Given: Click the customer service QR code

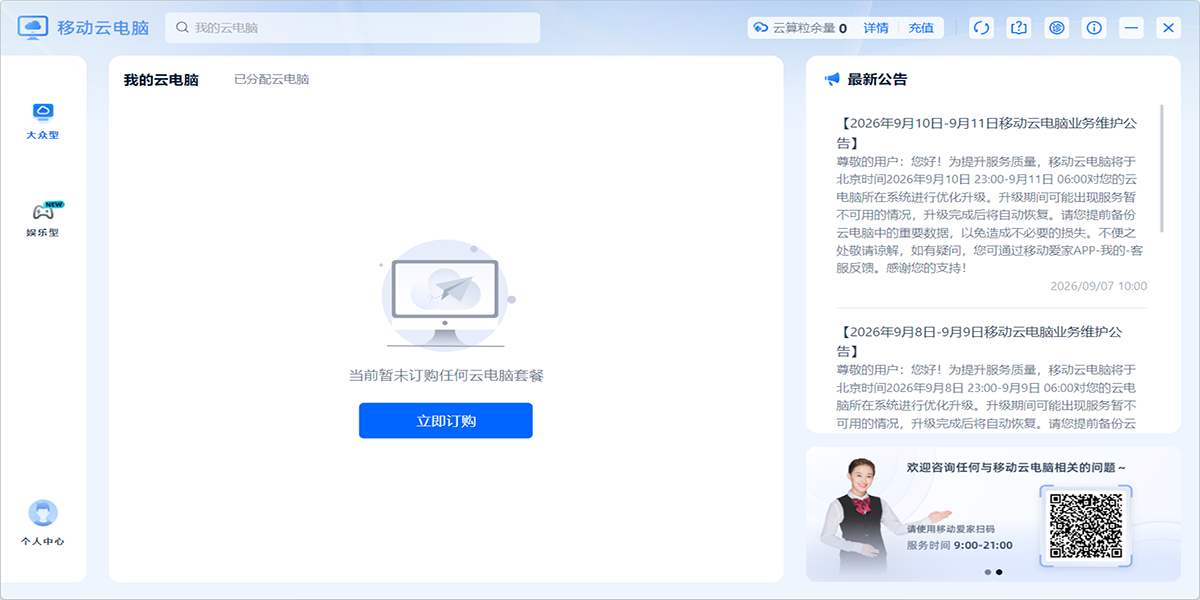Looking at the screenshot, I should 1086,524.
